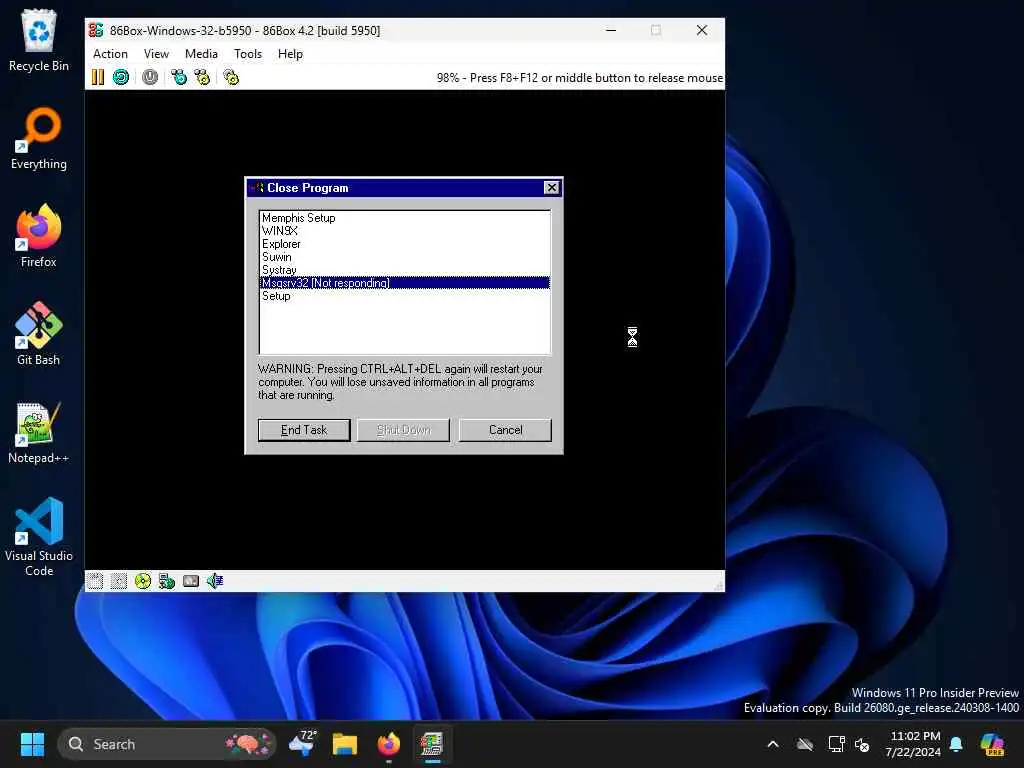Viewport: 1024px width, 768px height.
Task: Click the taskbar Search box
Action: [x=167, y=744]
